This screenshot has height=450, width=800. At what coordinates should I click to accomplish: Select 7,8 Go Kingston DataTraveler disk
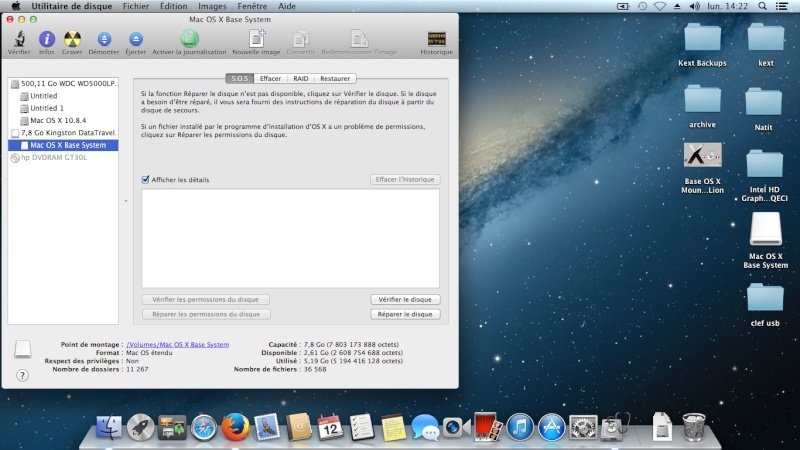coord(63,133)
